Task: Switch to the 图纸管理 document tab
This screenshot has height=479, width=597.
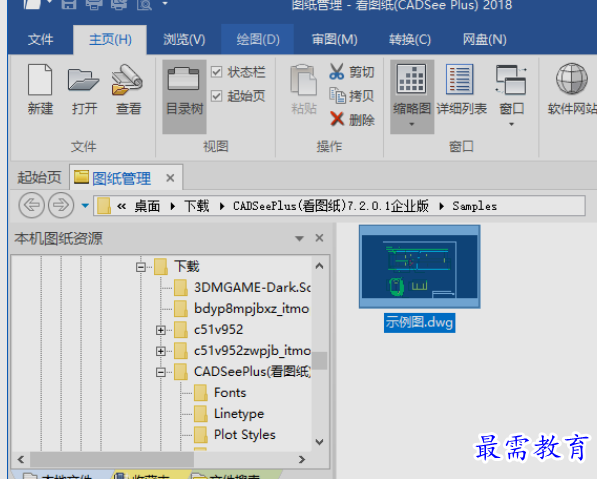Action: [121, 178]
